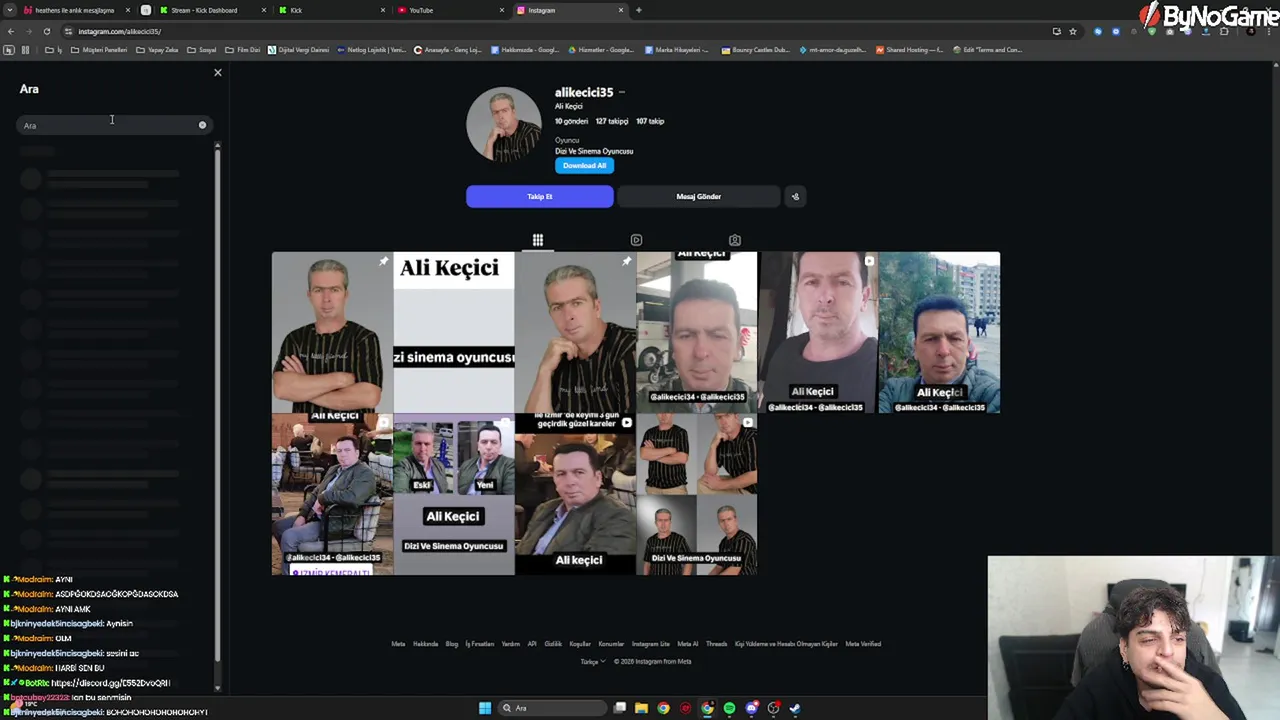The width and height of the screenshot is (1280, 720).
Task: Open Bouncy Castles bookmark
Action: click(x=755, y=50)
